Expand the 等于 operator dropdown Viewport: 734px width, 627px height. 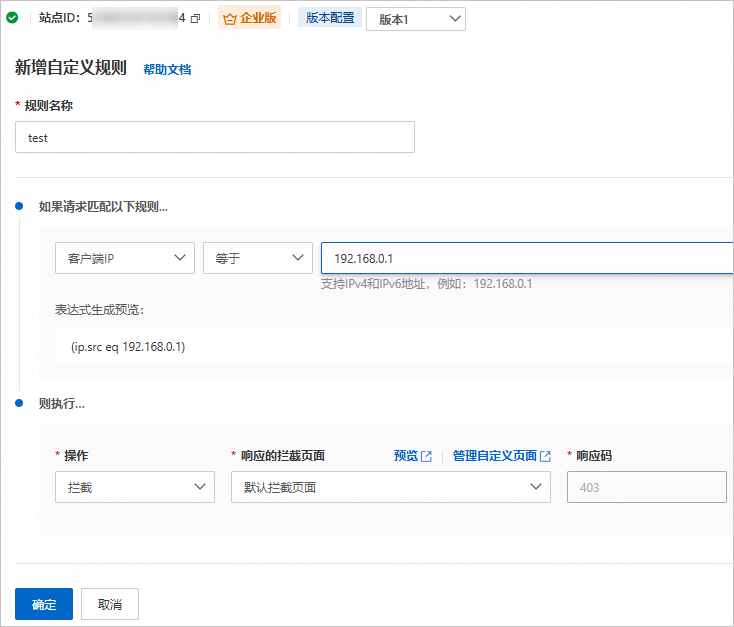coord(258,258)
